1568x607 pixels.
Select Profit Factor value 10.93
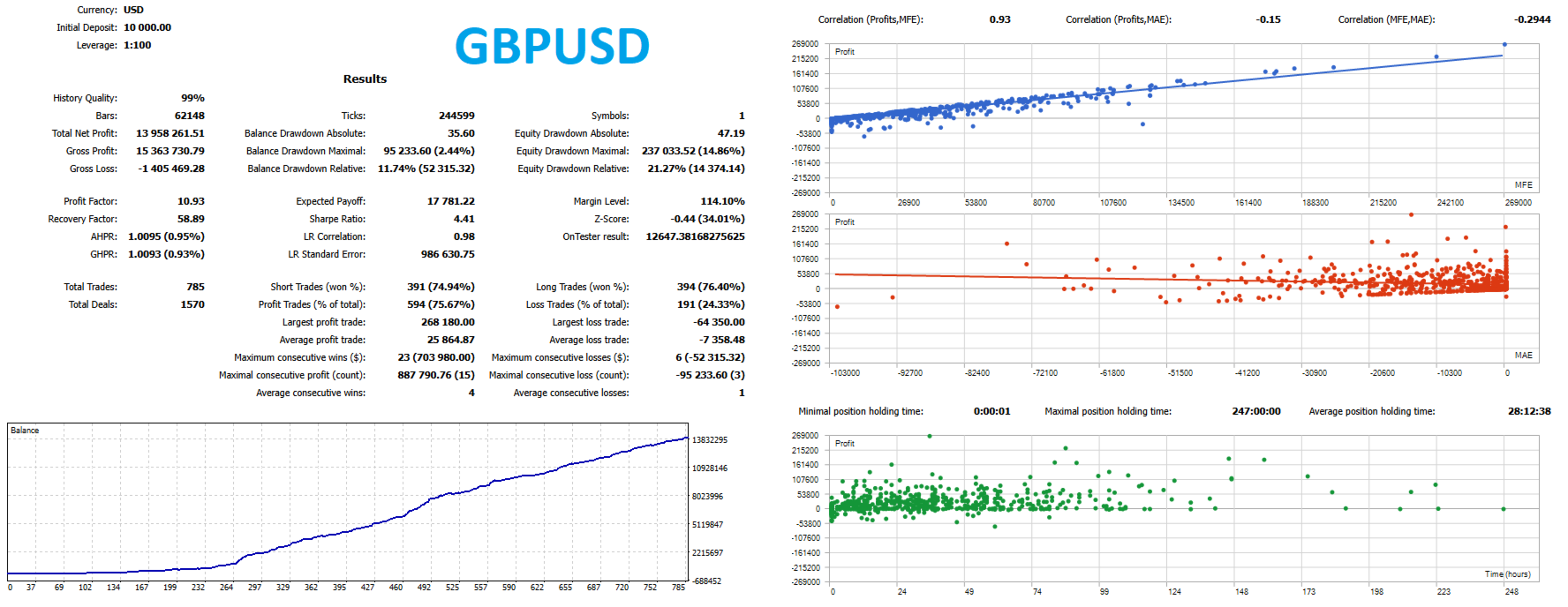pyautogui.click(x=191, y=201)
